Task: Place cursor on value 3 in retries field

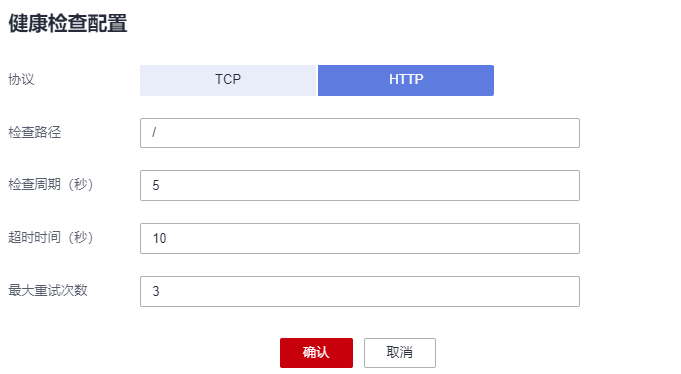Action: click(x=156, y=291)
